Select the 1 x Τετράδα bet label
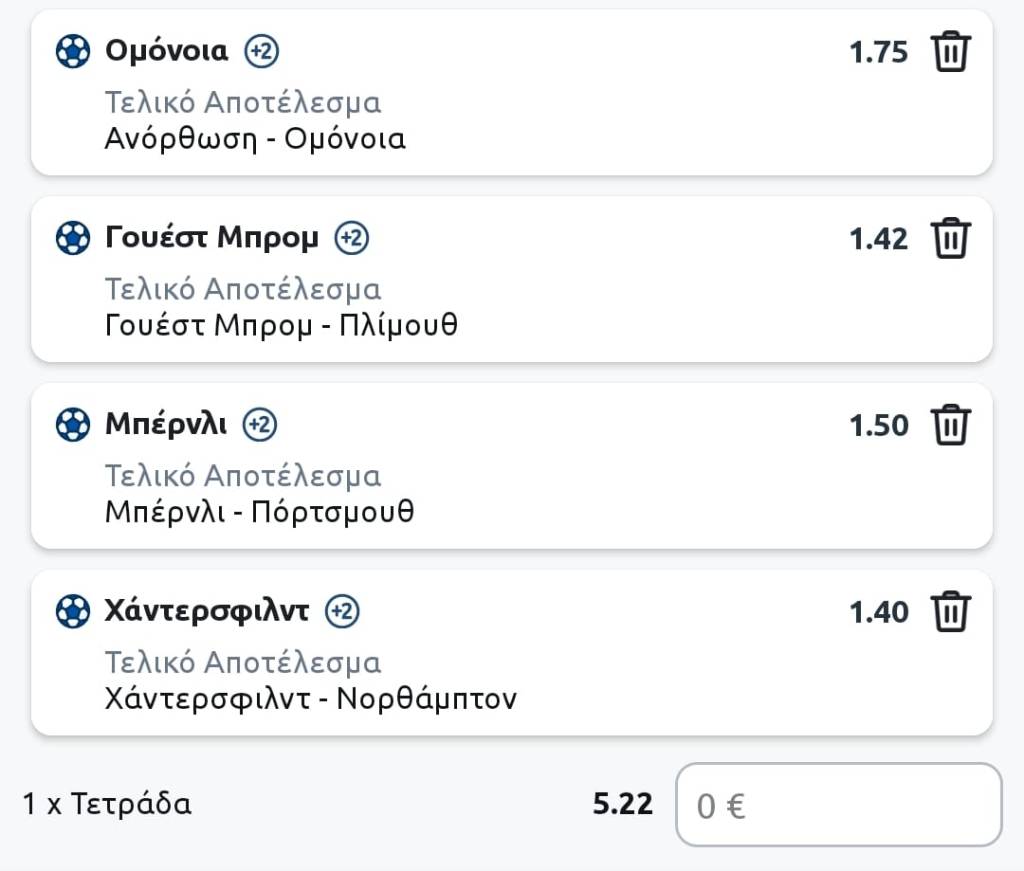The width and height of the screenshot is (1024, 871). point(107,804)
